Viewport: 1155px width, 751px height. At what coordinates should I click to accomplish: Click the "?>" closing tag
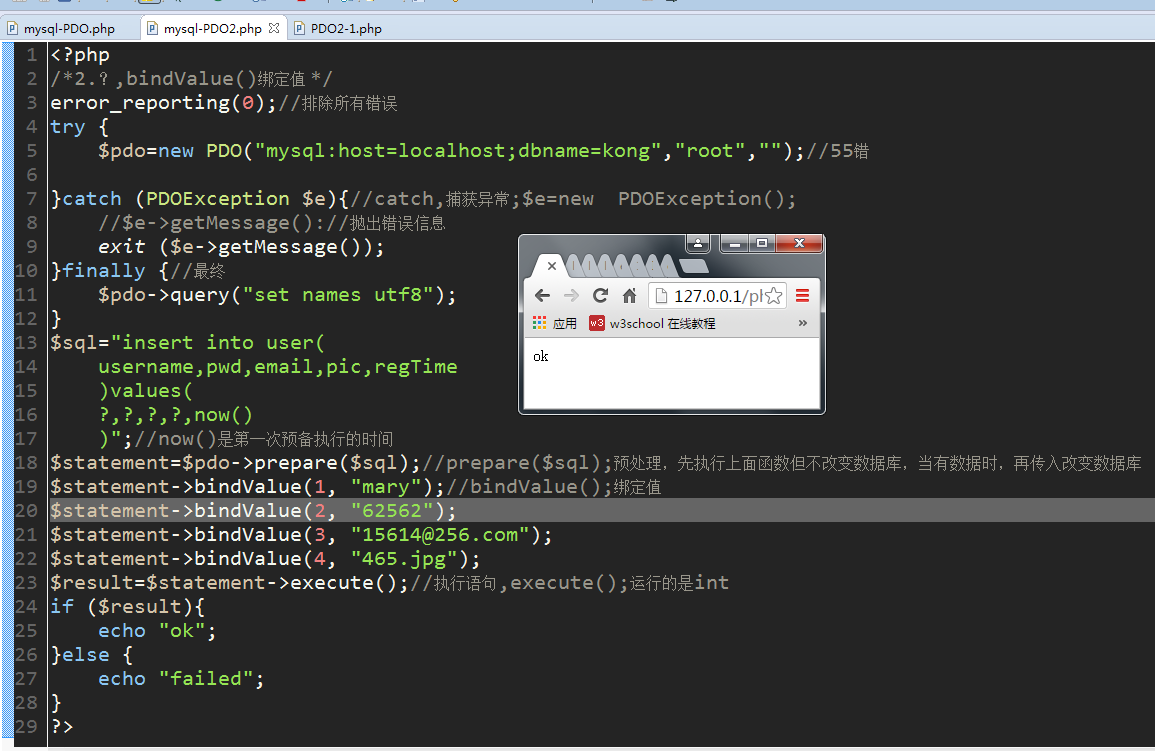(62, 727)
